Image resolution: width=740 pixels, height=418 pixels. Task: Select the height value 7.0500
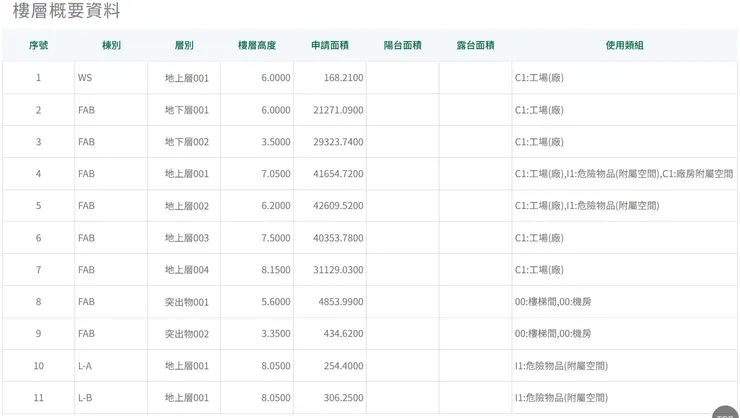pyautogui.click(x=276, y=174)
